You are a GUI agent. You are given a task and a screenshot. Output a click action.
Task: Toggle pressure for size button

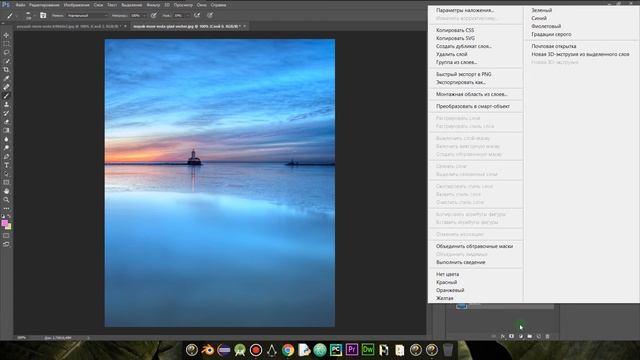tap(210, 16)
